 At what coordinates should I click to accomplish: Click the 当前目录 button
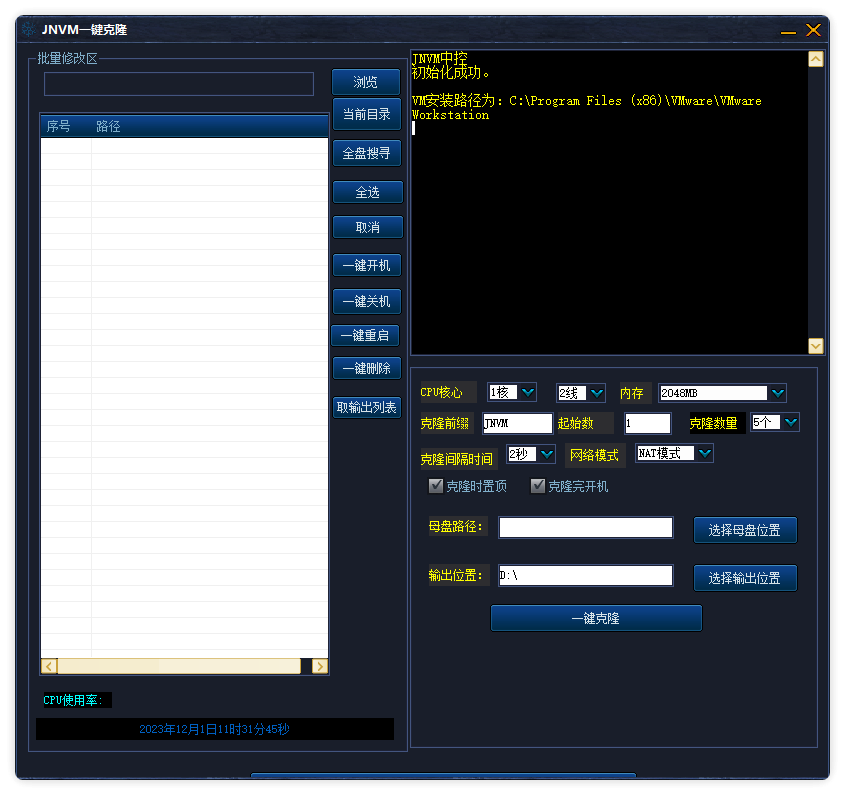[367, 114]
